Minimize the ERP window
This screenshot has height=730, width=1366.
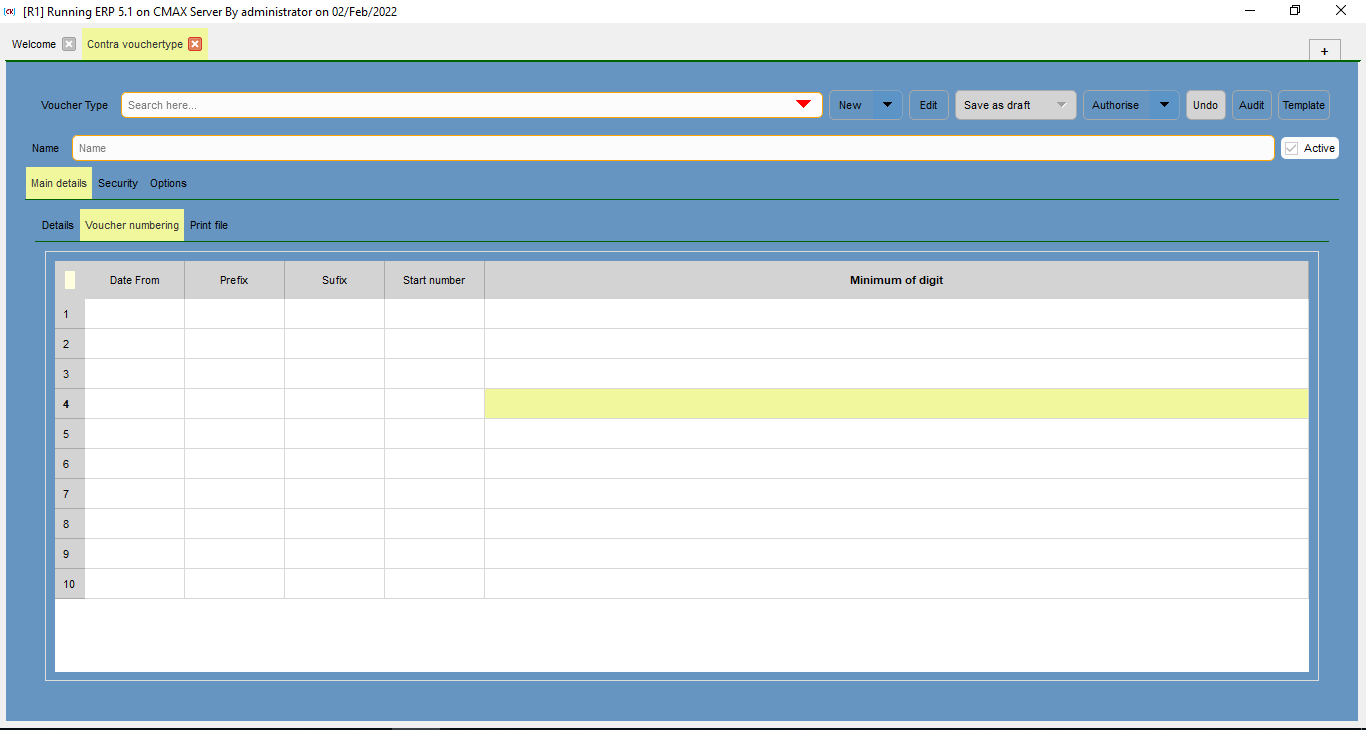point(1250,11)
